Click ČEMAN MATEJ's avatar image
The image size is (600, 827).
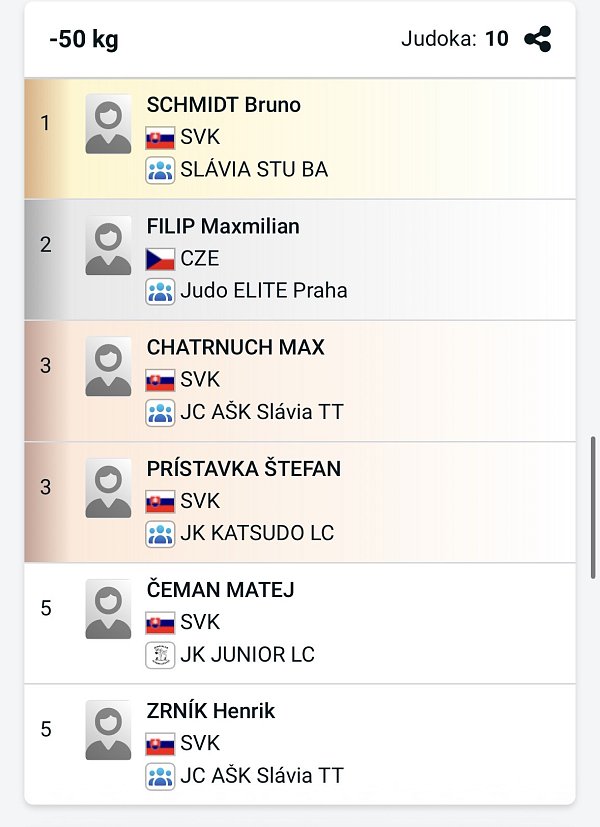tap(108, 609)
